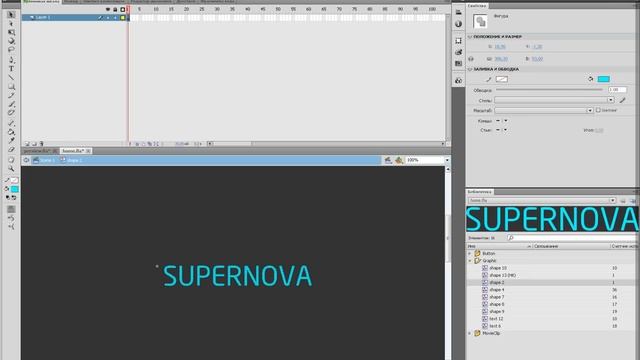The height and width of the screenshot is (360, 640).
Task: Click the toolbox stroke color swatch
Action: click(14, 180)
